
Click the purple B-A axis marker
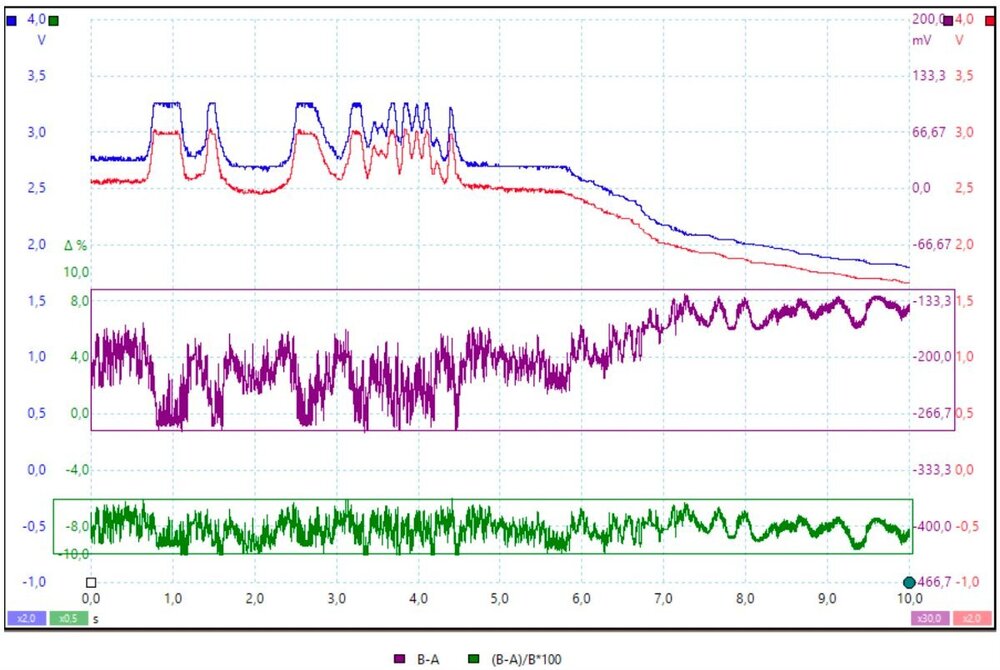pos(948,20)
